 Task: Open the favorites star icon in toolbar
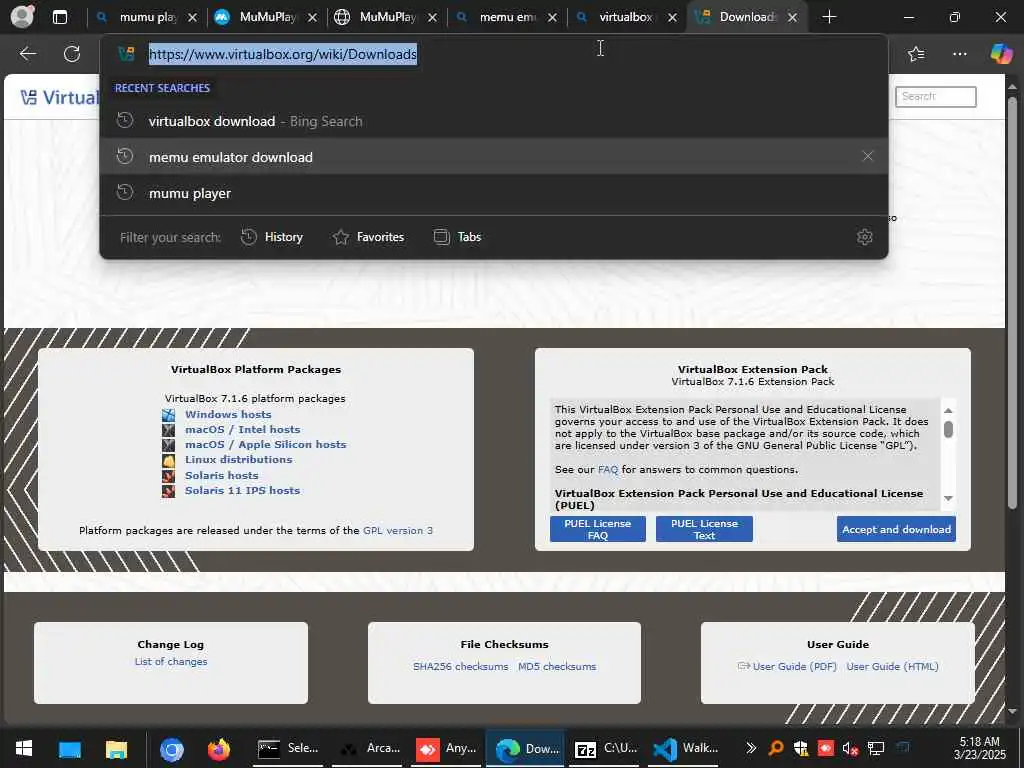pyautogui.click(x=916, y=54)
